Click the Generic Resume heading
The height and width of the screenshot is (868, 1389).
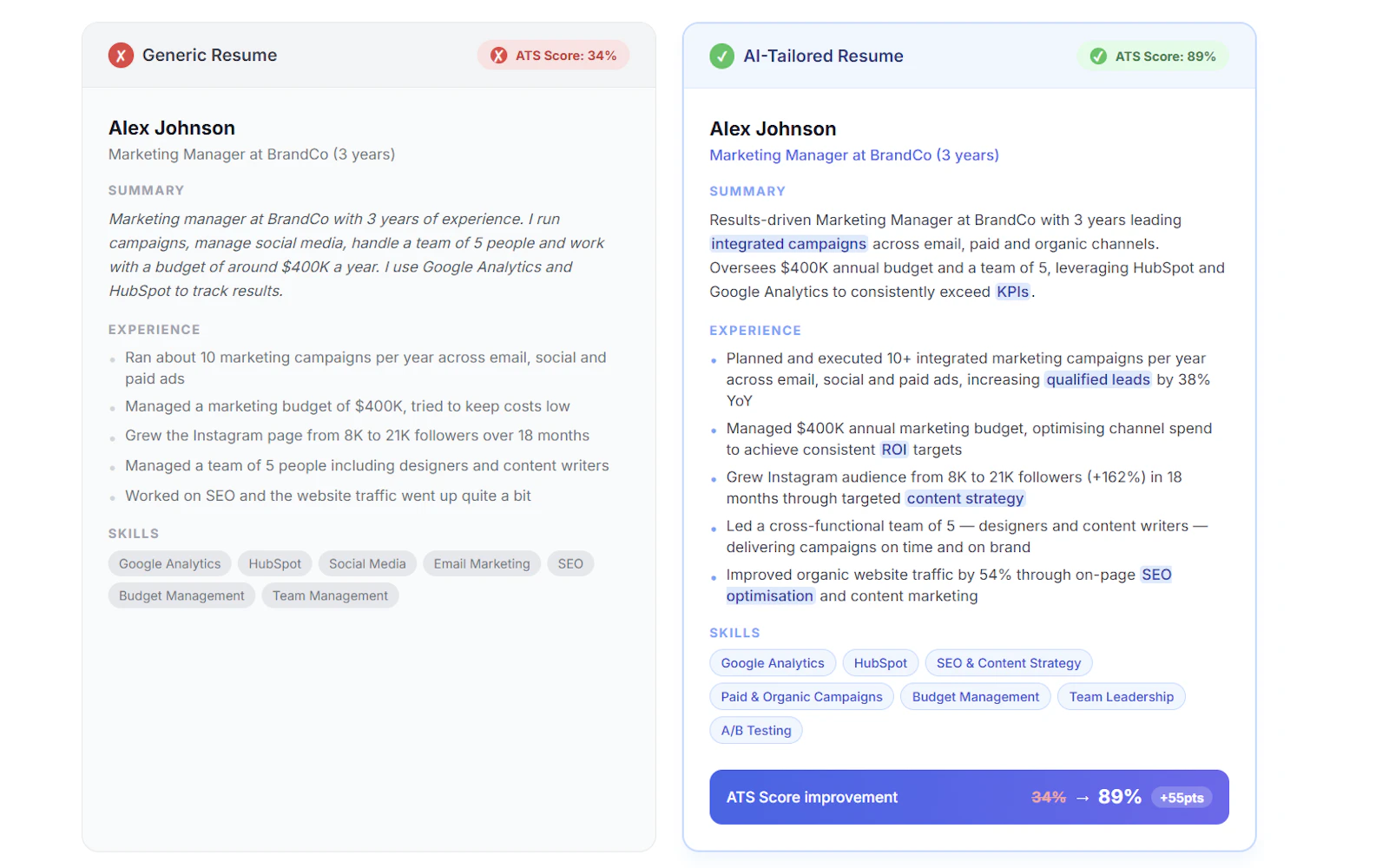pyautogui.click(x=209, y=56)
